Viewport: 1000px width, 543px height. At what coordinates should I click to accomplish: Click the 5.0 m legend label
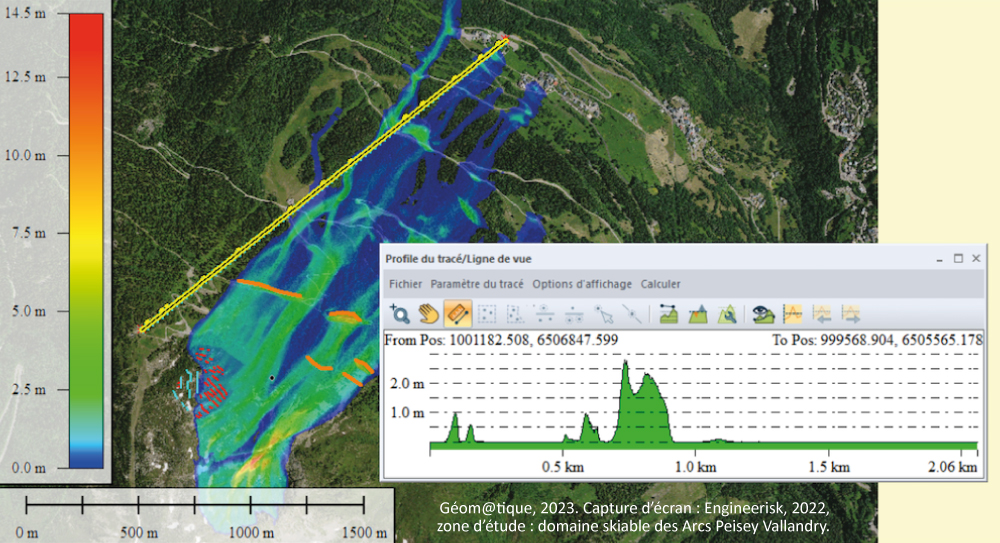(x=29, y=311)
